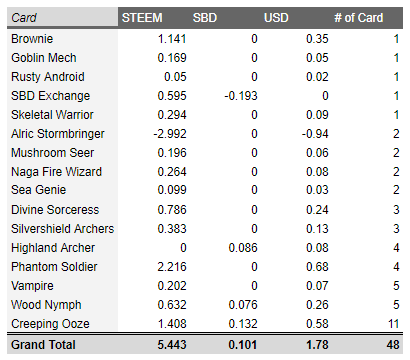The width and height of the screenshot is (410, 360).
Task: Select the # of Card header
Action: 358,18
